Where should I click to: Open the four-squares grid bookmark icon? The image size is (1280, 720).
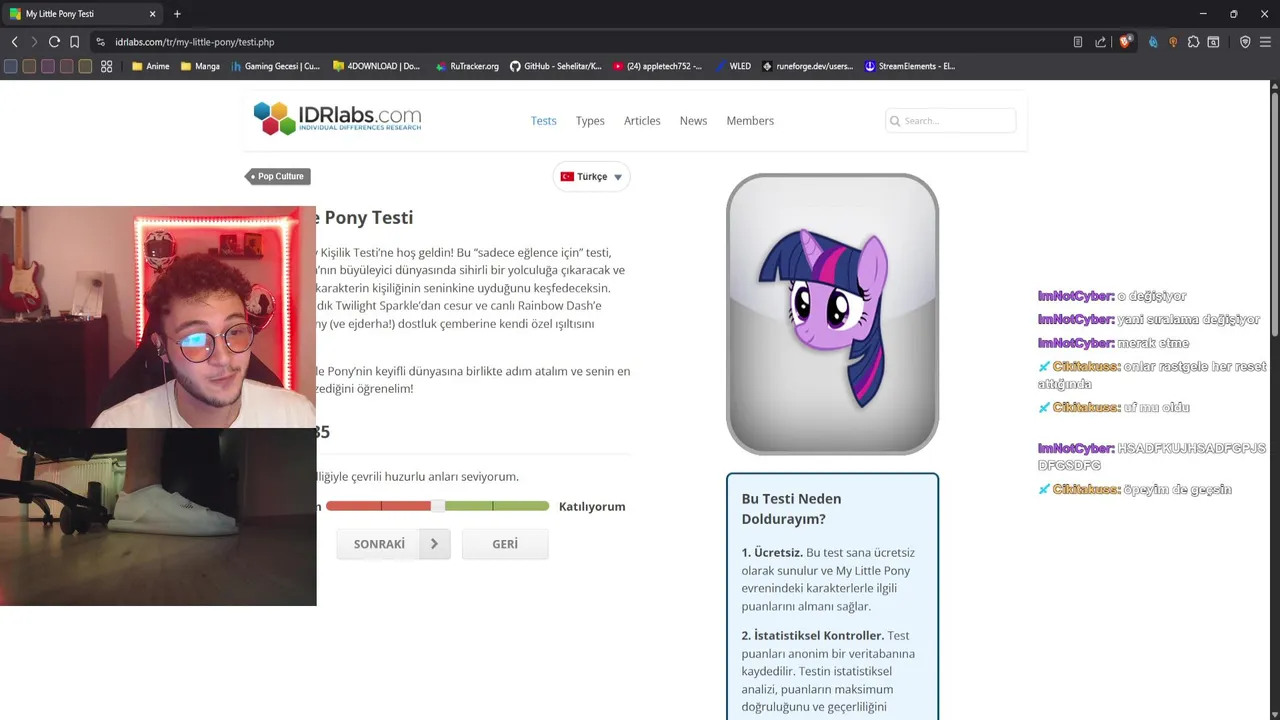[x=107, y=66]
